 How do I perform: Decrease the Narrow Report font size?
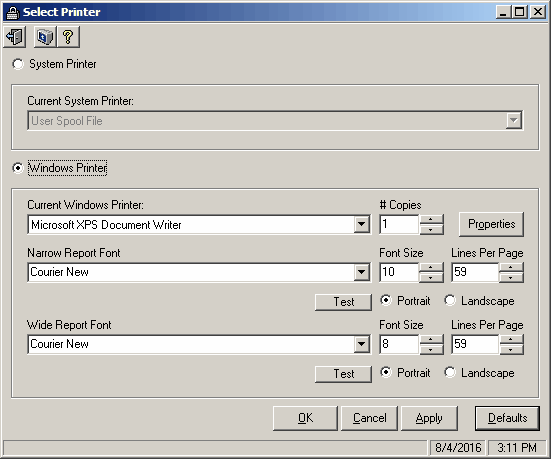coord(431,277)
